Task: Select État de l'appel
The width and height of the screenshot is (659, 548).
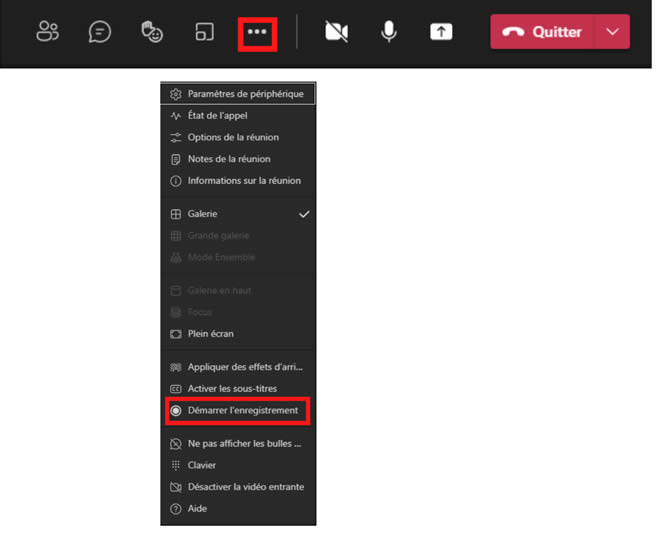Action: (x=238, y=116)
